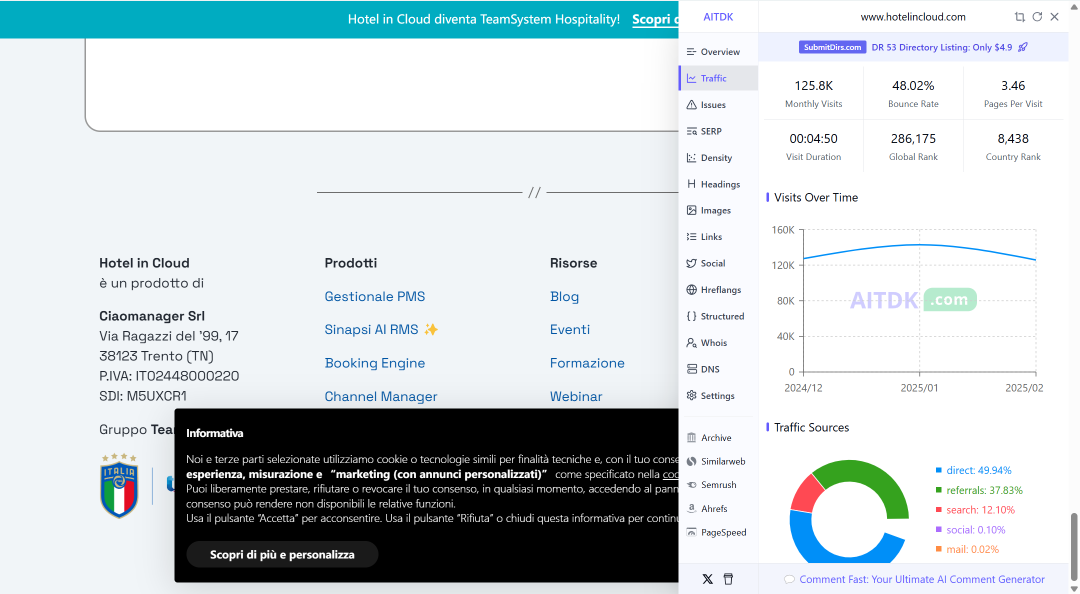Image resolution: width=1080 pixels, height=594 pixels.
Task: Click the Settings gear icon
Action: click(692, 396)
